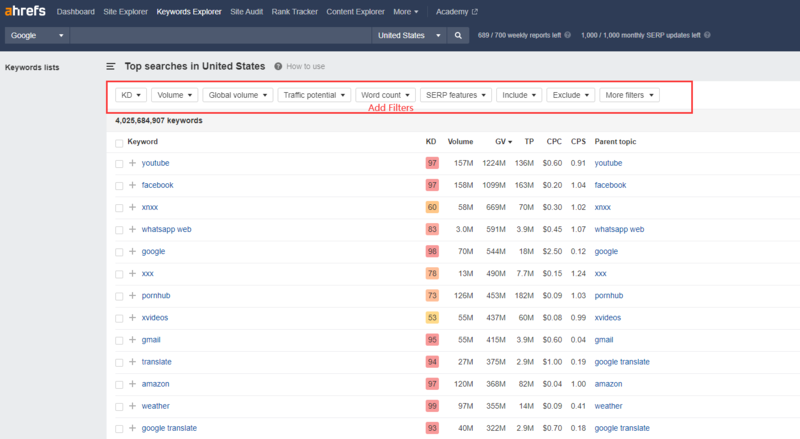Add google translate keyword with plus icon
This screenshot has height=439, width=800.
tap(133, 428)
